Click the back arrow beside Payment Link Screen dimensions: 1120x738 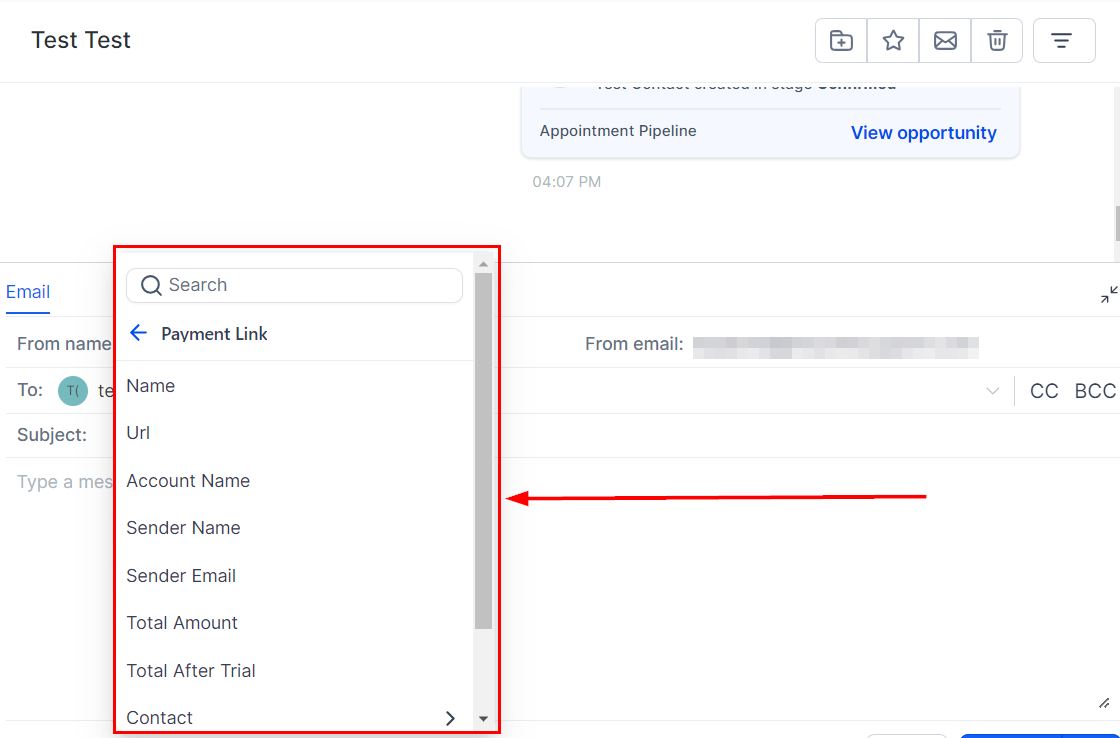pos(139,333)
